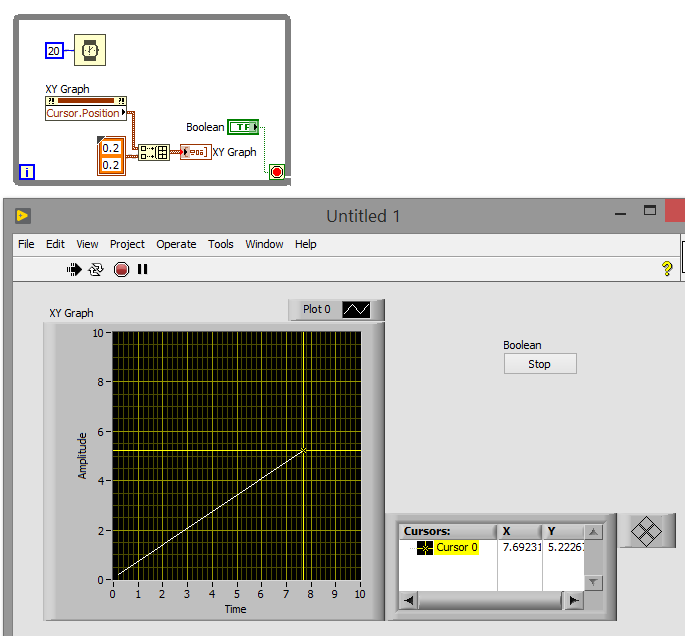Open the Help menu
The height and width of the screenshot is (636, 685).
click(305, 244)
